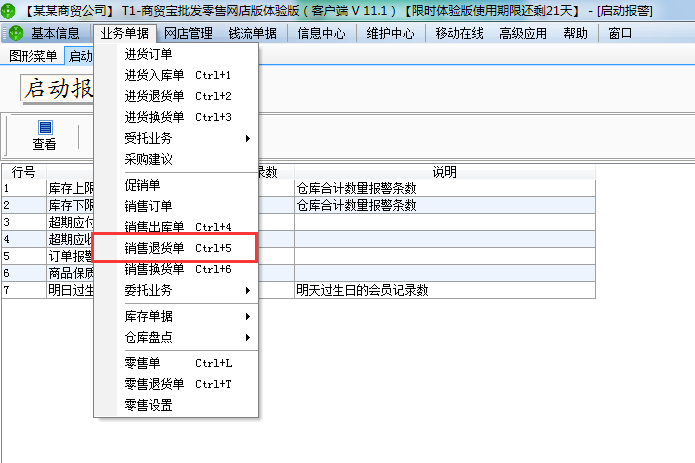Switch to the 图形菜单 tab
The width and height of the screenshot is (695, 463).
point(33,56)
